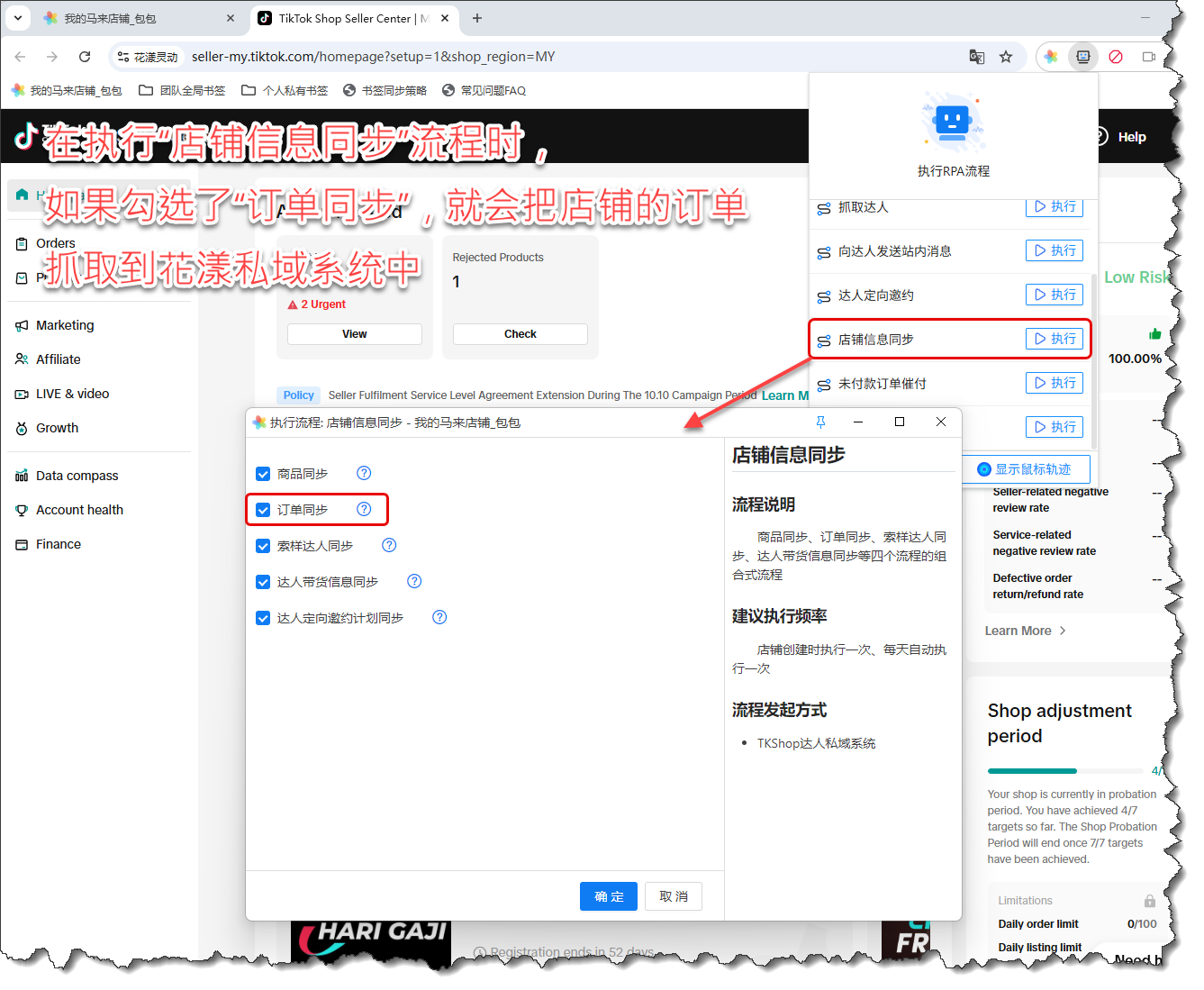Open Learn More link with chevron
Screen dimensions: 1204x990
pyautogui.click(x=1026, y=631)
